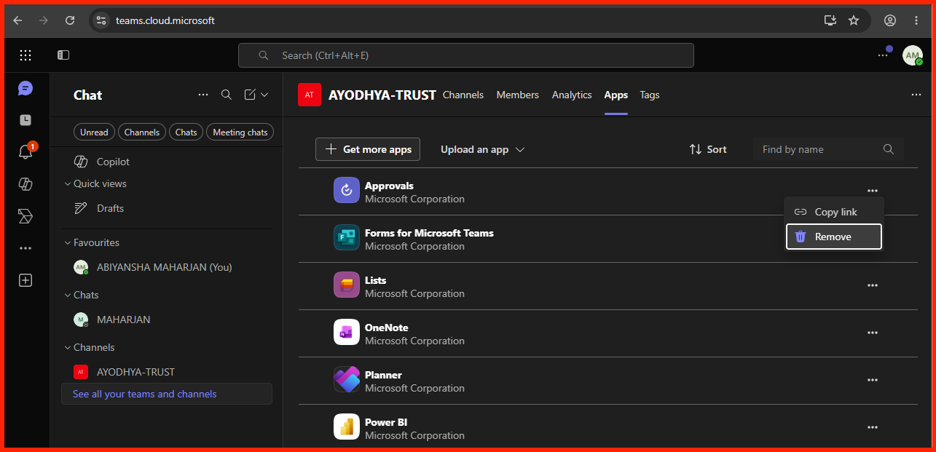Expand new chat dropdown chevron
Screen dimensions: 936x452
(x=264, y=95)
